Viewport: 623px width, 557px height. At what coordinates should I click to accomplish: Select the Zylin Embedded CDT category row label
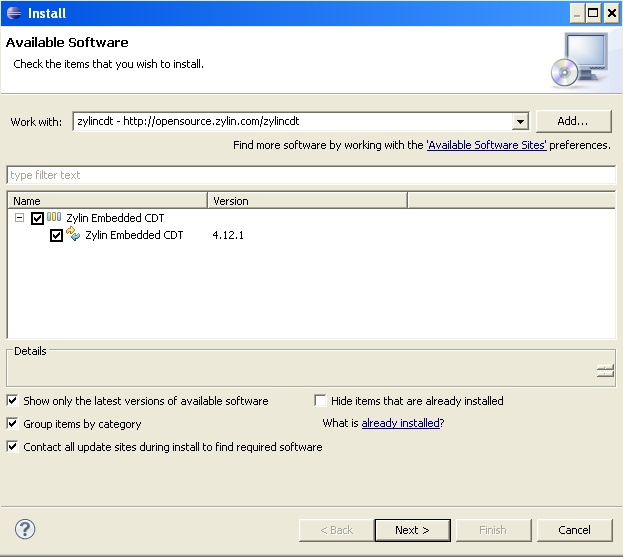[115, 218]
